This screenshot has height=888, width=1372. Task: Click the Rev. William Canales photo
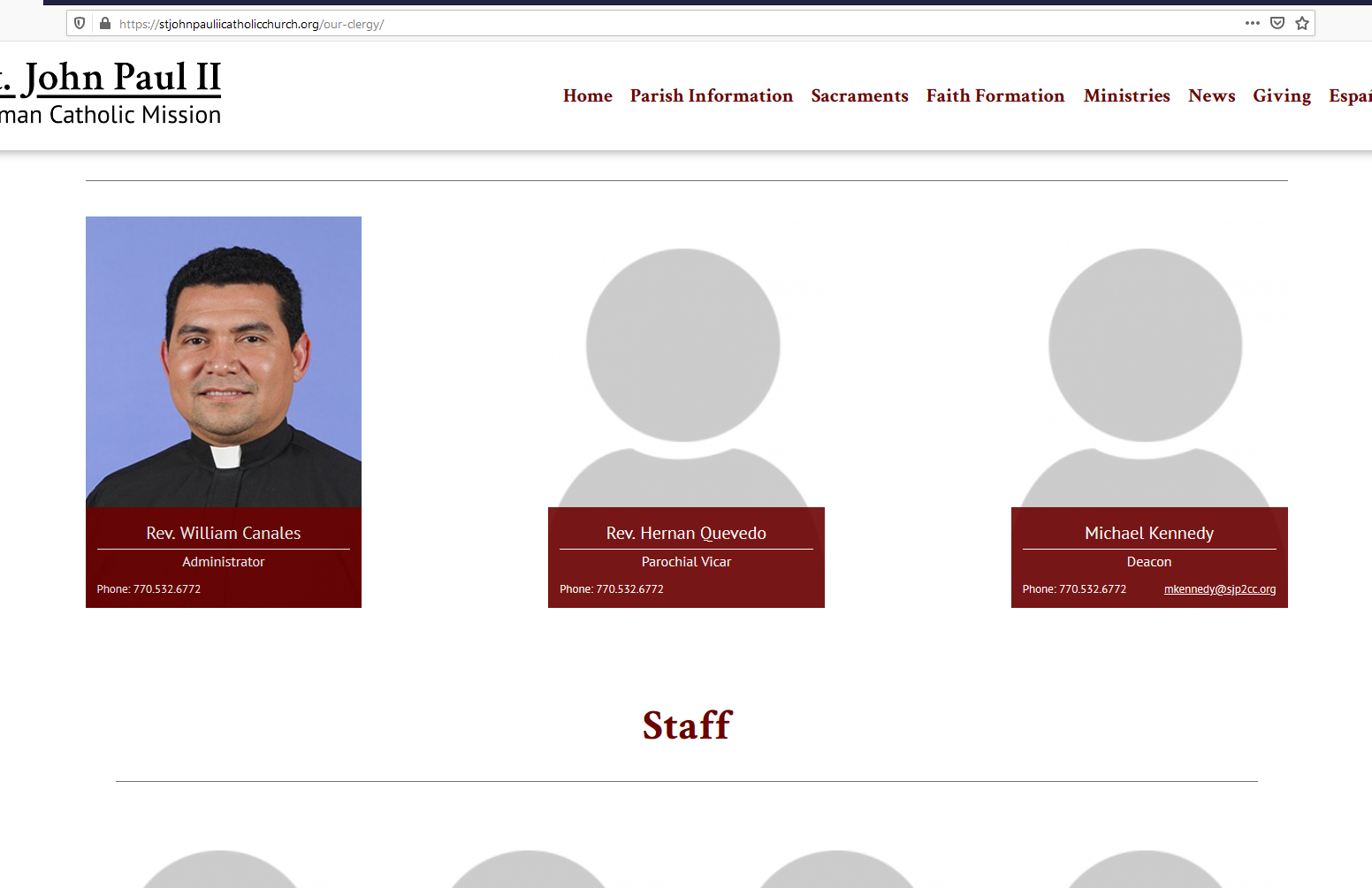(x=224, y=361)
